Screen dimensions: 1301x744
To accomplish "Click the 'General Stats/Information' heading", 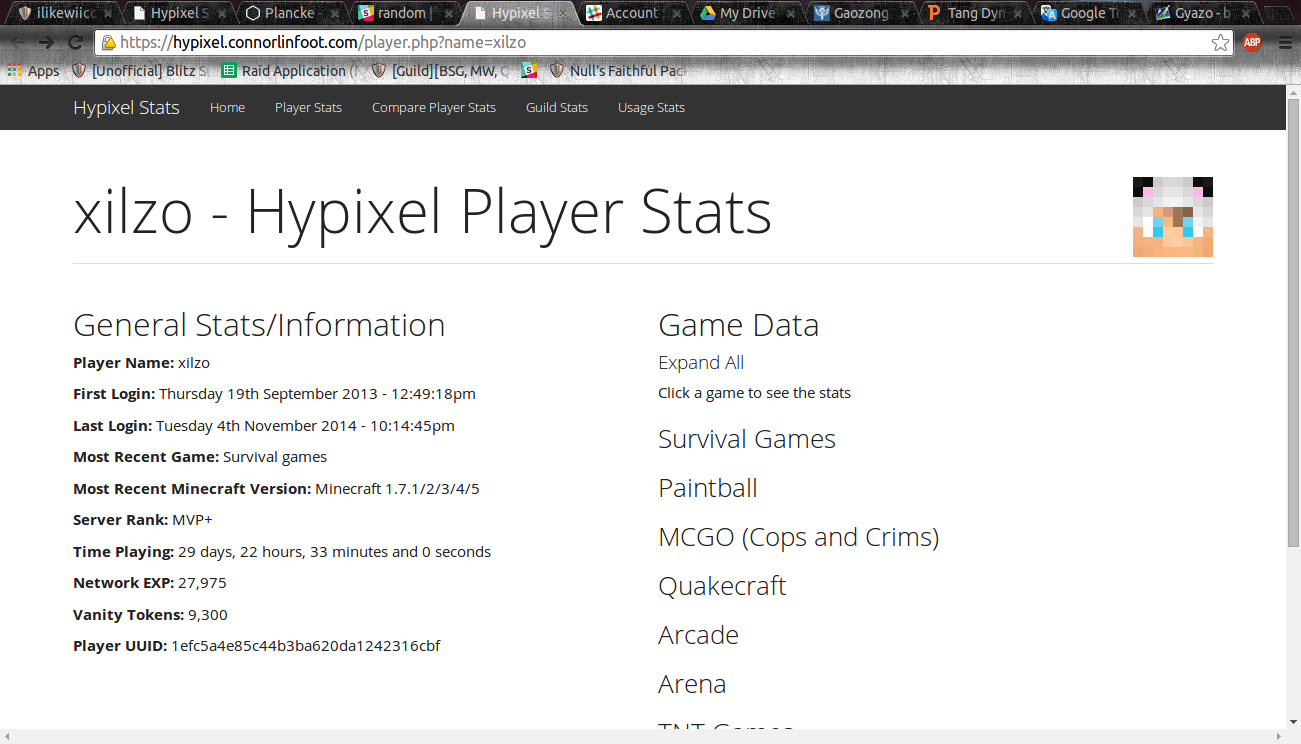I will (x=259, y=325).
